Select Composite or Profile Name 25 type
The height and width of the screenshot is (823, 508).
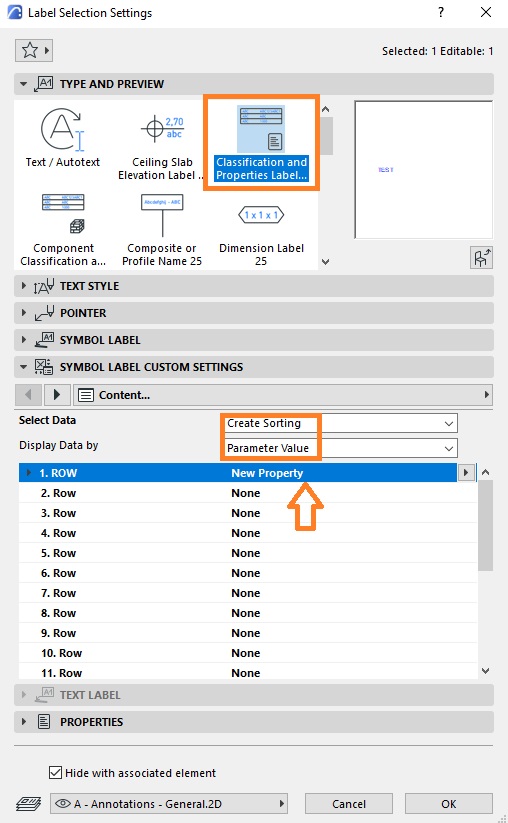tap(162, 229)
